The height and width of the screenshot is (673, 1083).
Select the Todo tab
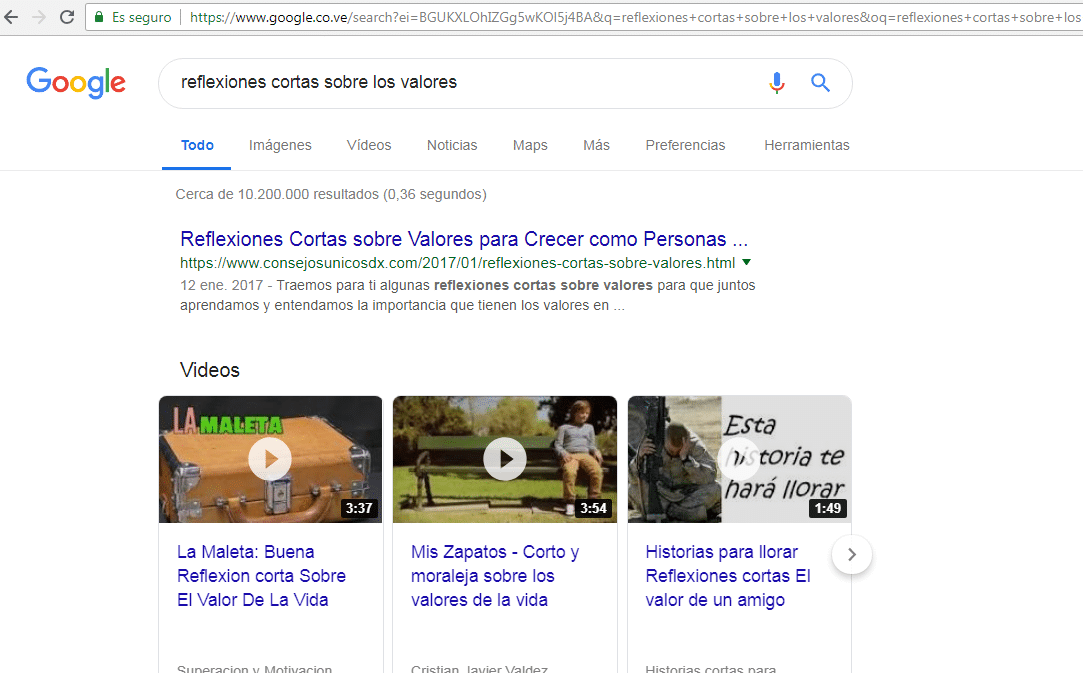pos(197,145)
